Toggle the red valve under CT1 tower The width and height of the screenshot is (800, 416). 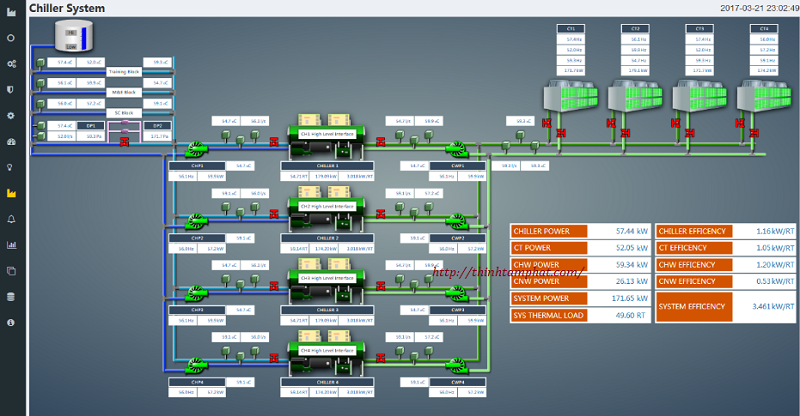[546, 124]
